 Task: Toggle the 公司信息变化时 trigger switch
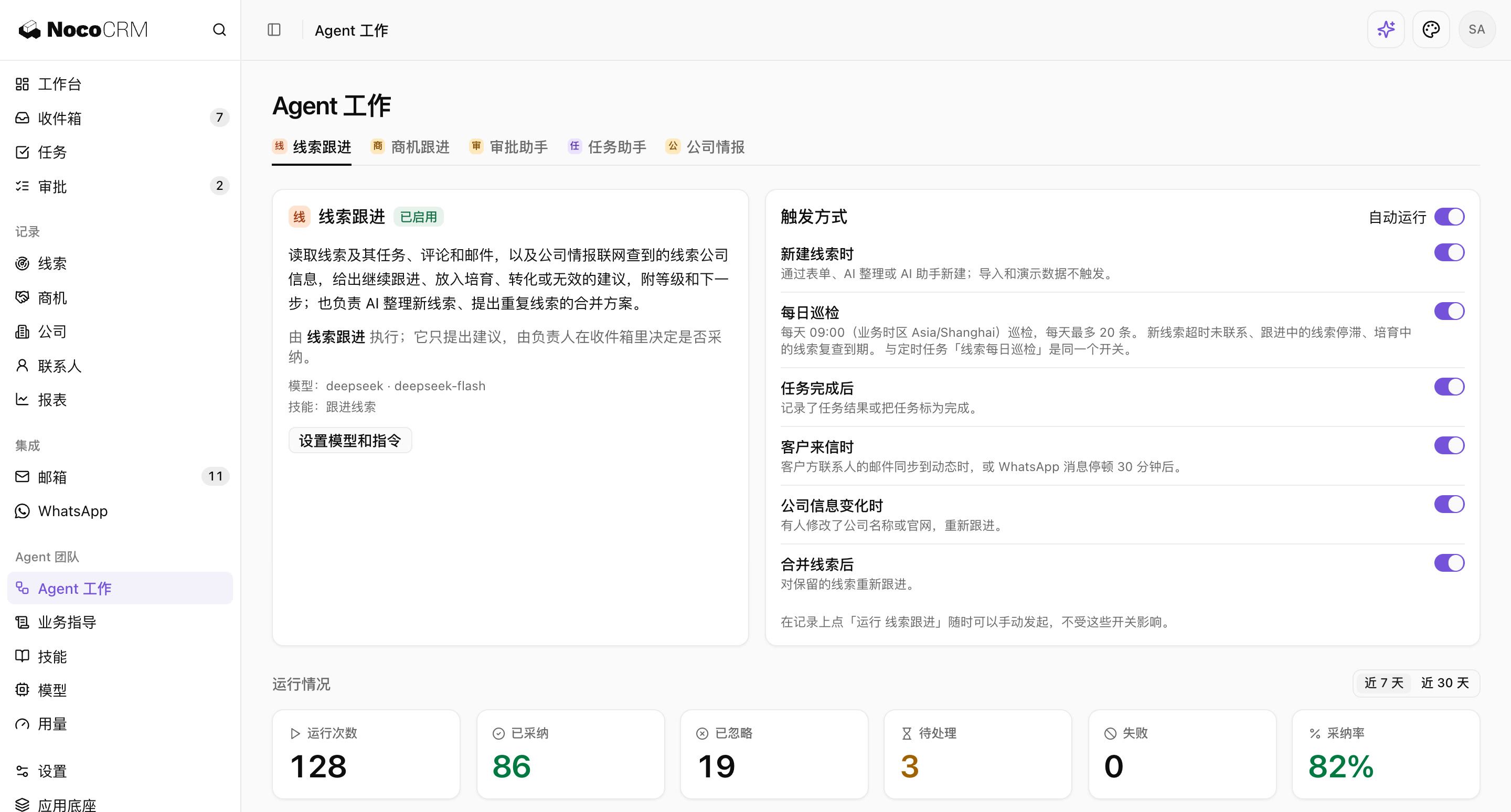(x=1449, y=504)
